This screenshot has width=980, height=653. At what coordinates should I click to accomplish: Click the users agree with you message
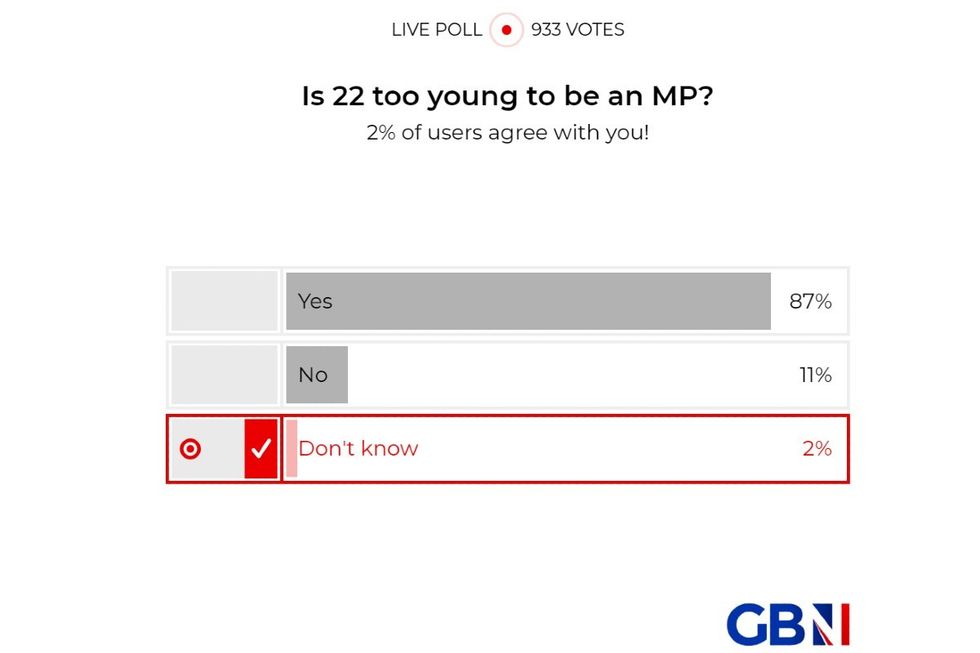(508, 132)
